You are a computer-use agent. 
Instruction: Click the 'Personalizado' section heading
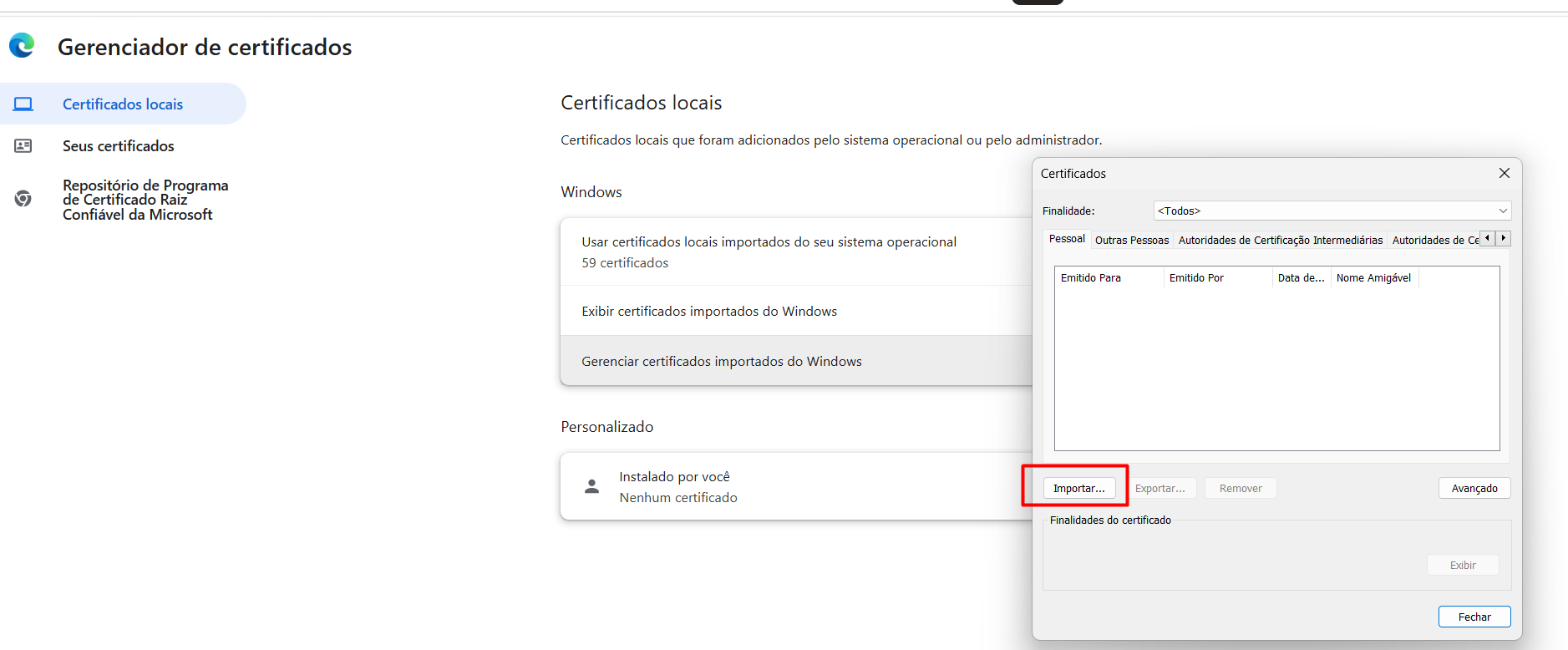607,426
